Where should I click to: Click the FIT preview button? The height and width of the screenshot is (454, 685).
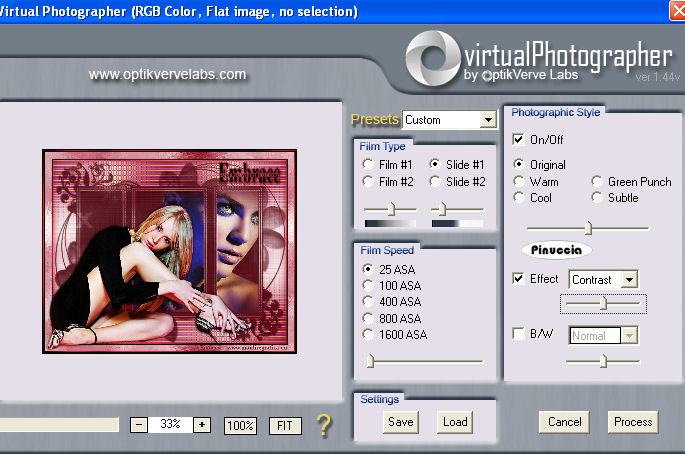coord(285,426)
